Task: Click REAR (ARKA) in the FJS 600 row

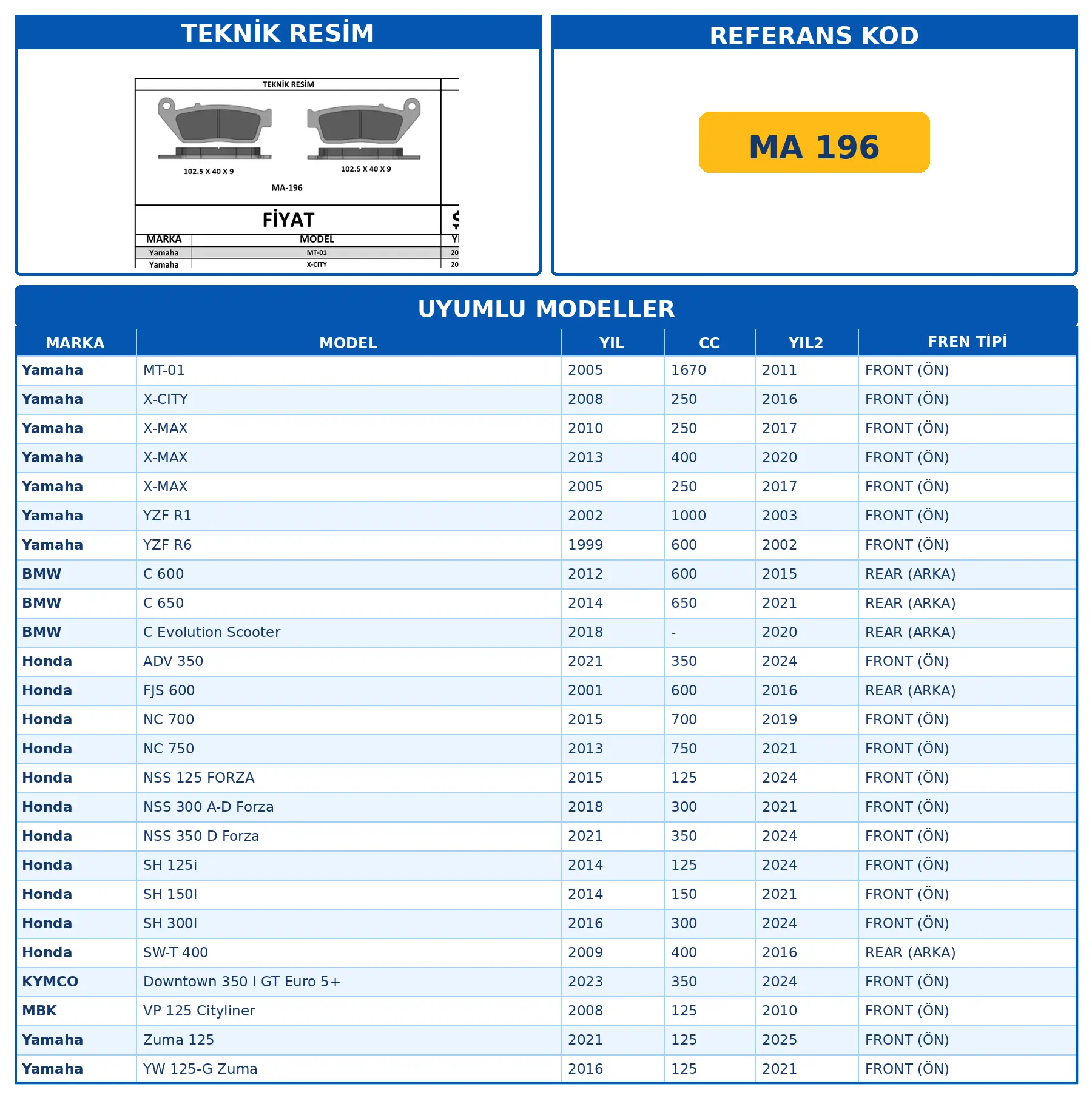Action: click(910, 690)
